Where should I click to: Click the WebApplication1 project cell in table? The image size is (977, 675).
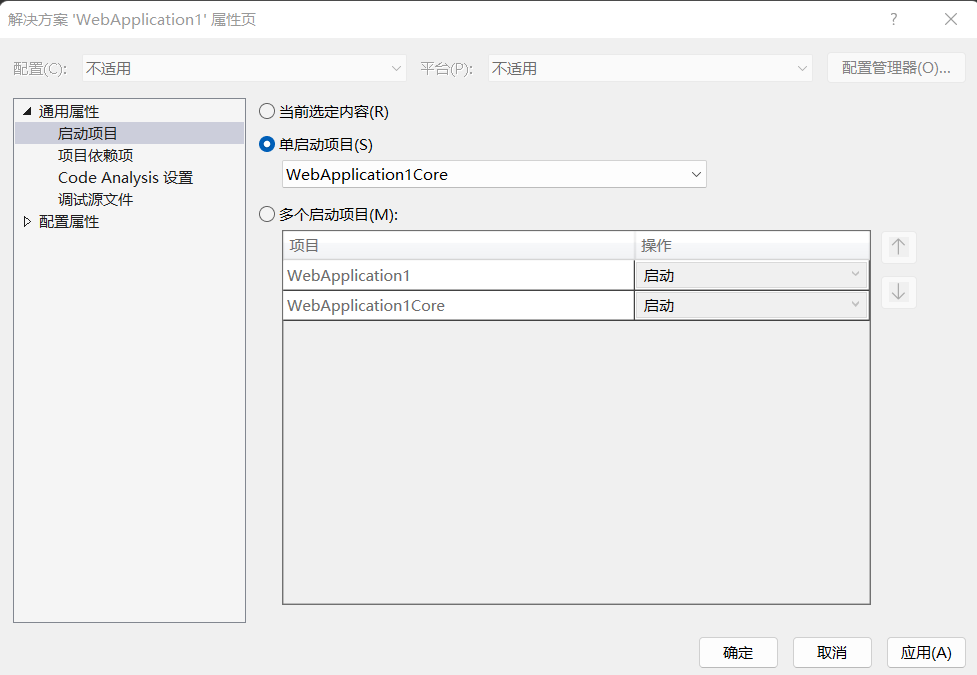coord(458,275)
